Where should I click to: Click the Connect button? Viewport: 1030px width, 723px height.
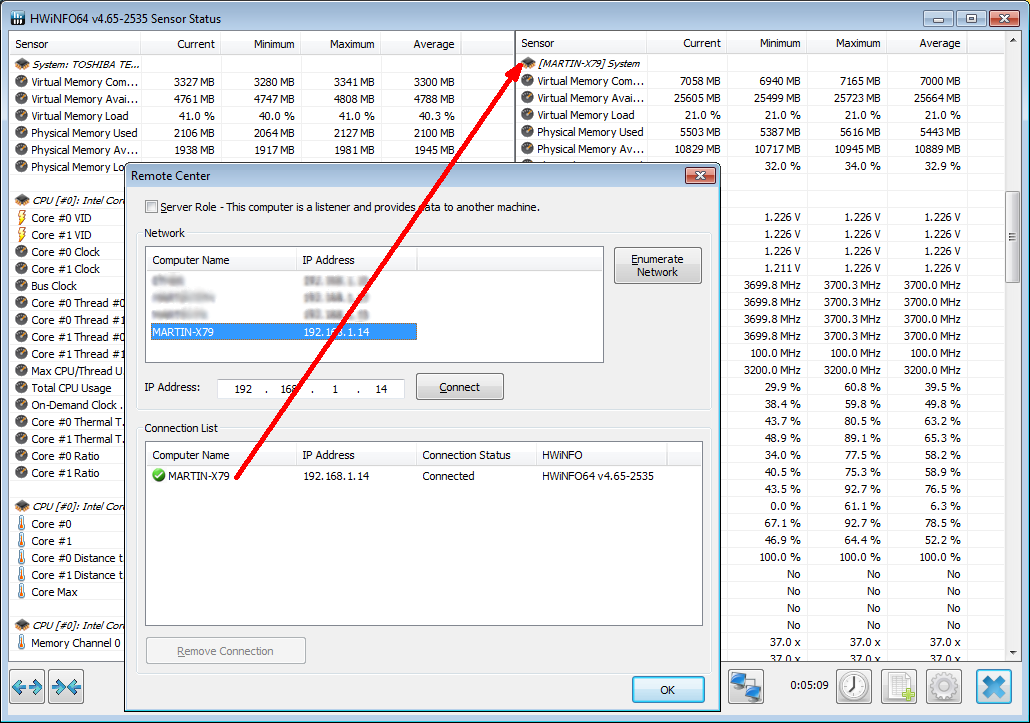point(460,387)
